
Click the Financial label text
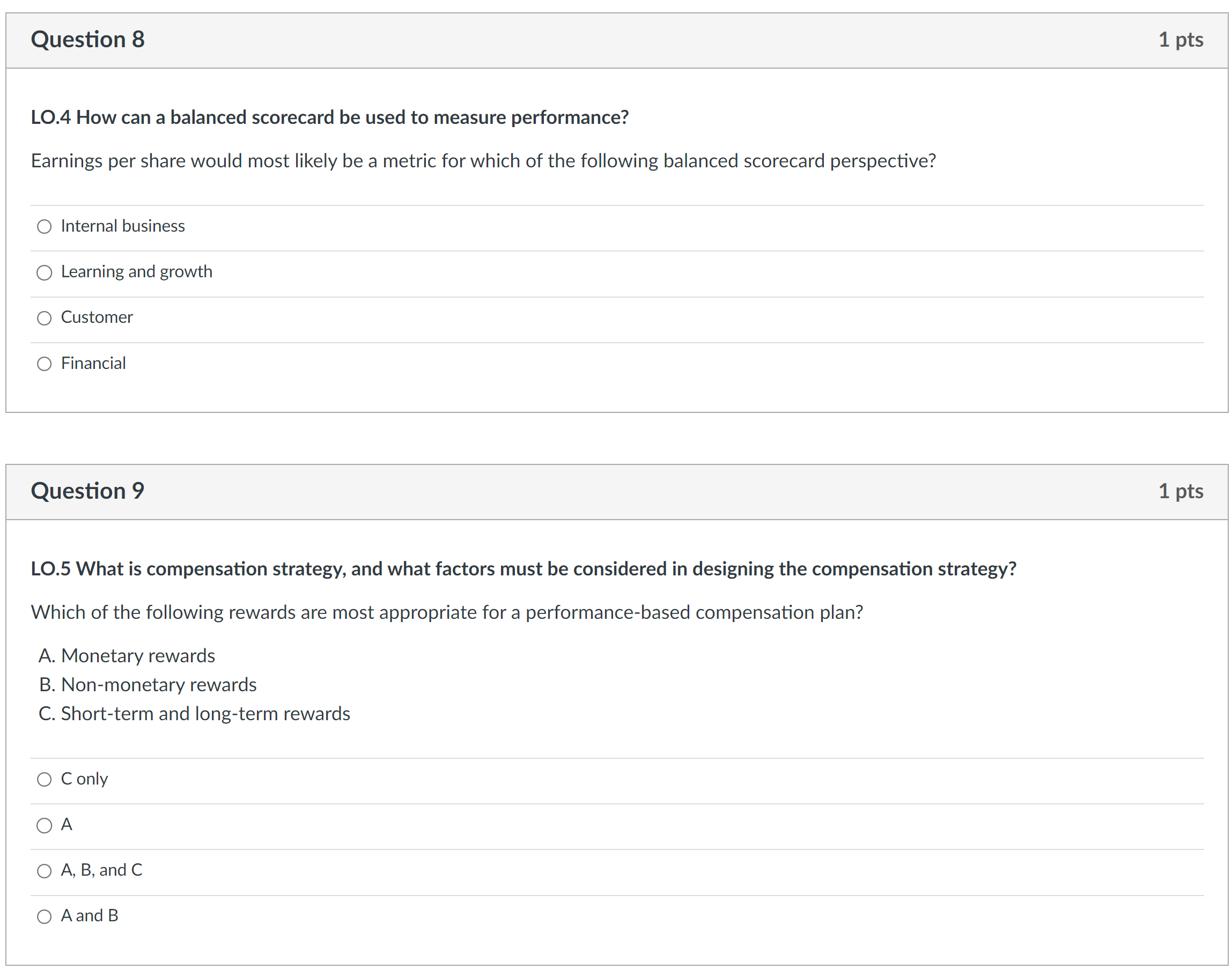coord(94,364)
